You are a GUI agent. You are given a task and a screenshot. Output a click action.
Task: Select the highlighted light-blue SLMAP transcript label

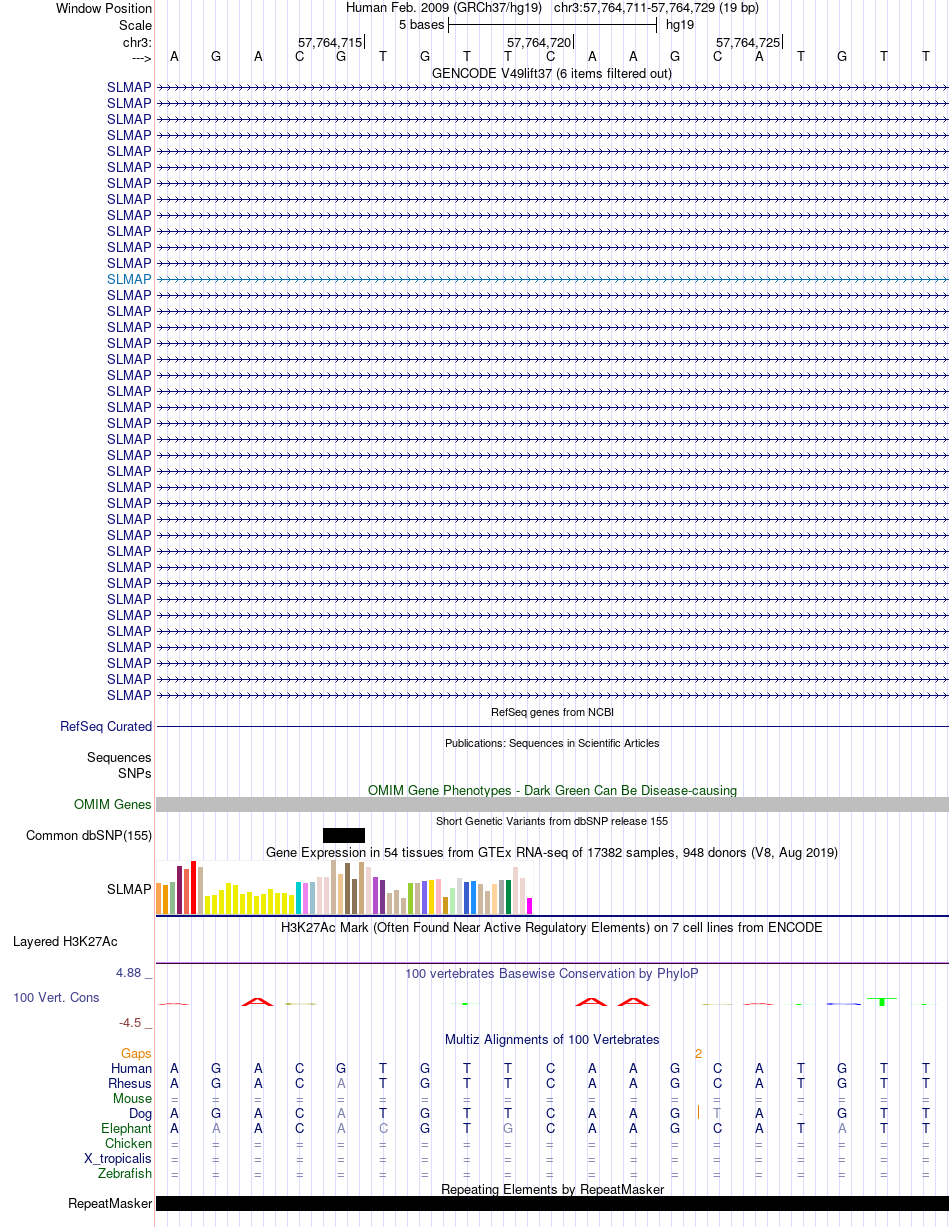(x=129, y=279)
